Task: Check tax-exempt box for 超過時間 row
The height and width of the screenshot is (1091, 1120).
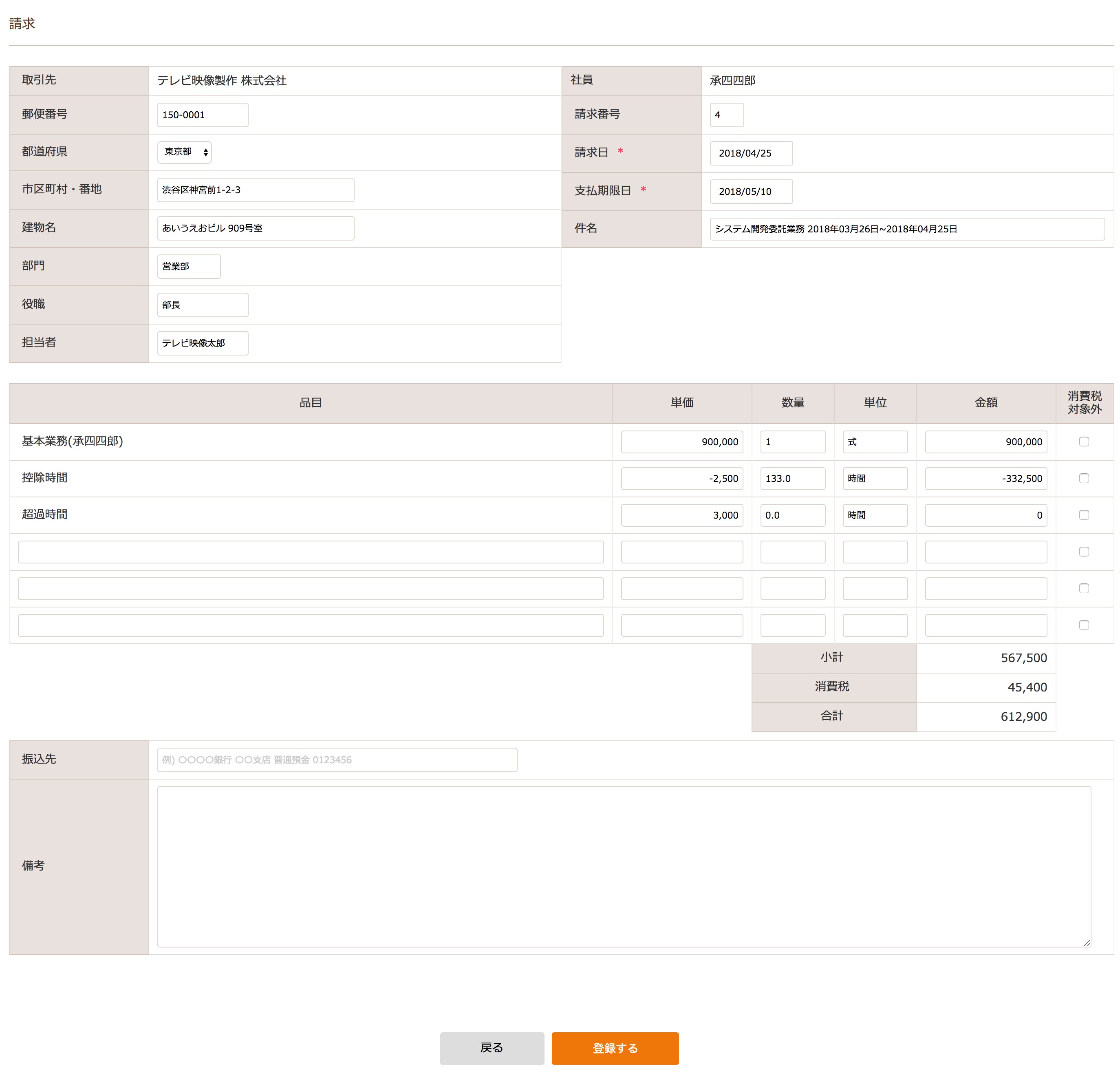Action: click(1083, 515)
